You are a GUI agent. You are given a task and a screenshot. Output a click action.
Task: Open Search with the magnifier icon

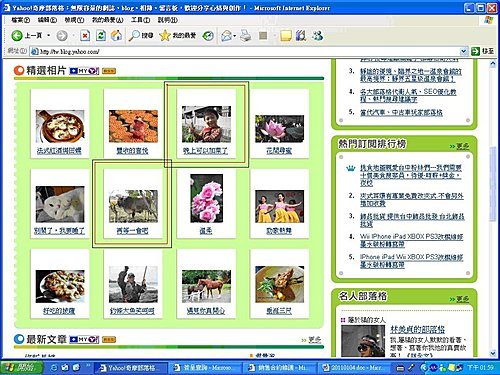(134, 35)
